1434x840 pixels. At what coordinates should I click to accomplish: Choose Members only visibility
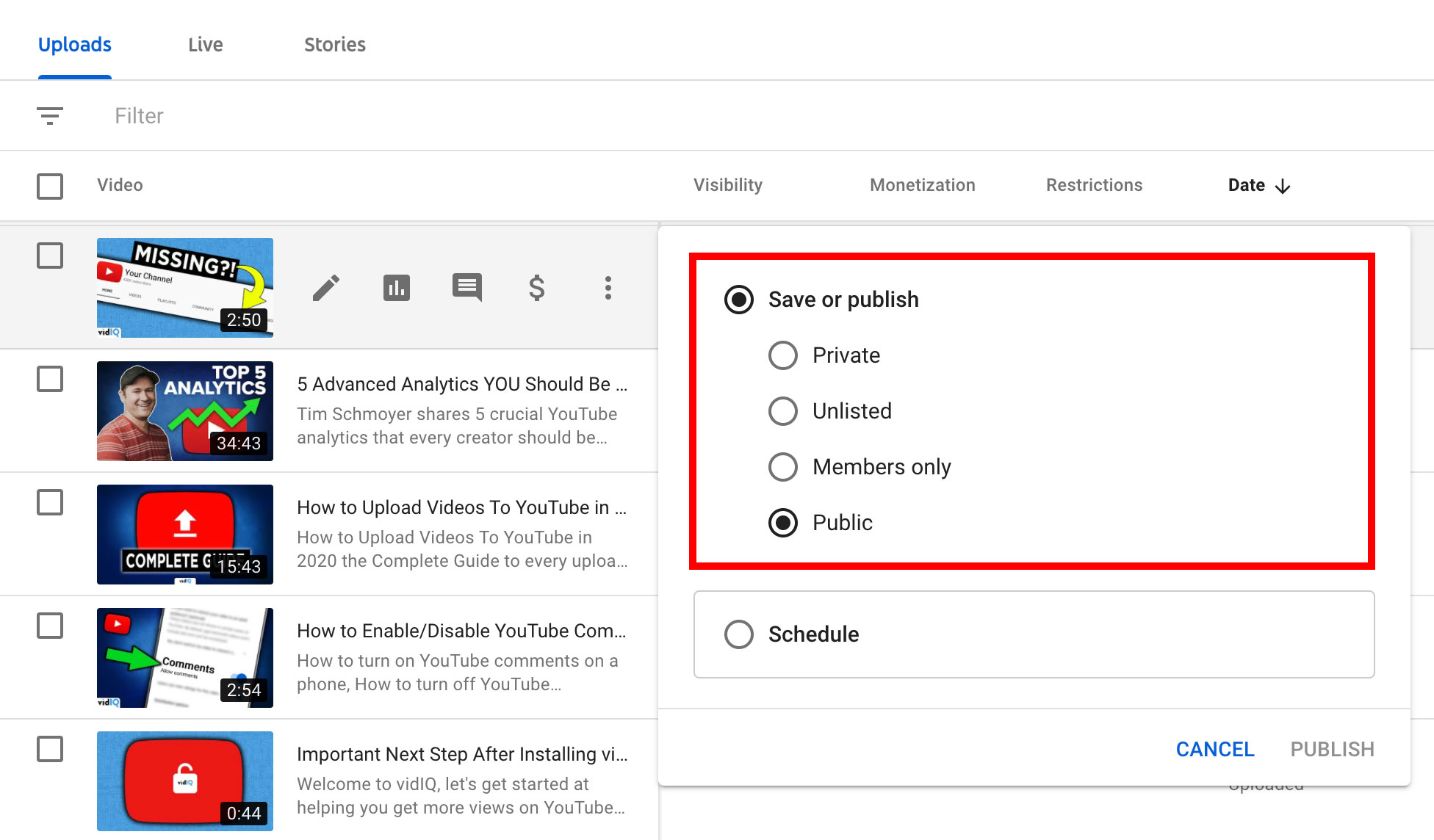(x=783, y=467)
